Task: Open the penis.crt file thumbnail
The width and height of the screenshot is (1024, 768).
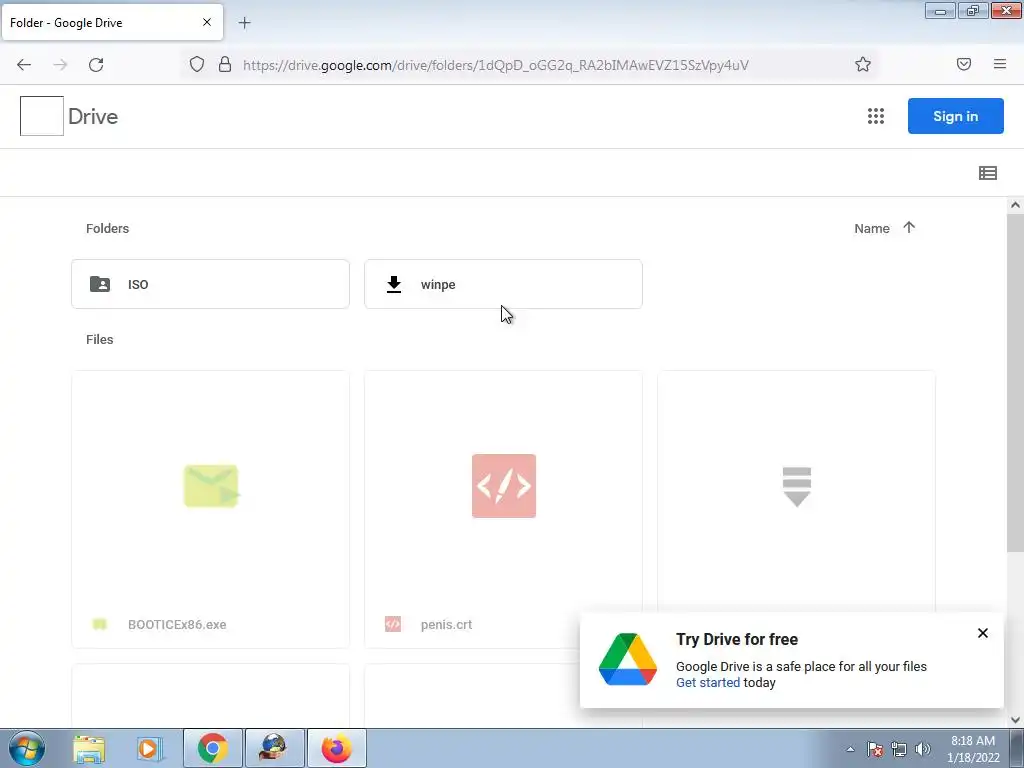Action: (x=504, y=486)
